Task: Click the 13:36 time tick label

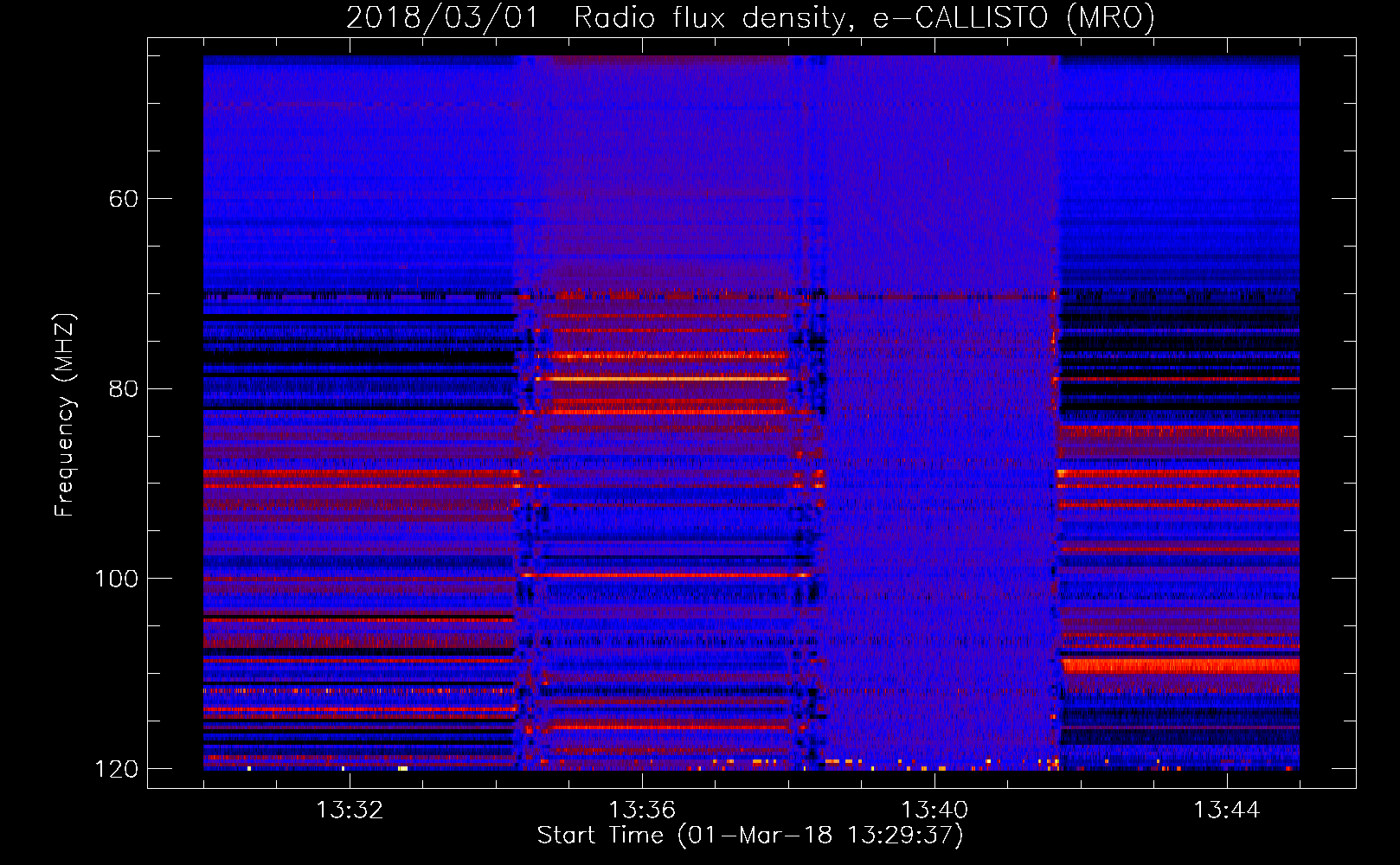Action: [642, 811]
